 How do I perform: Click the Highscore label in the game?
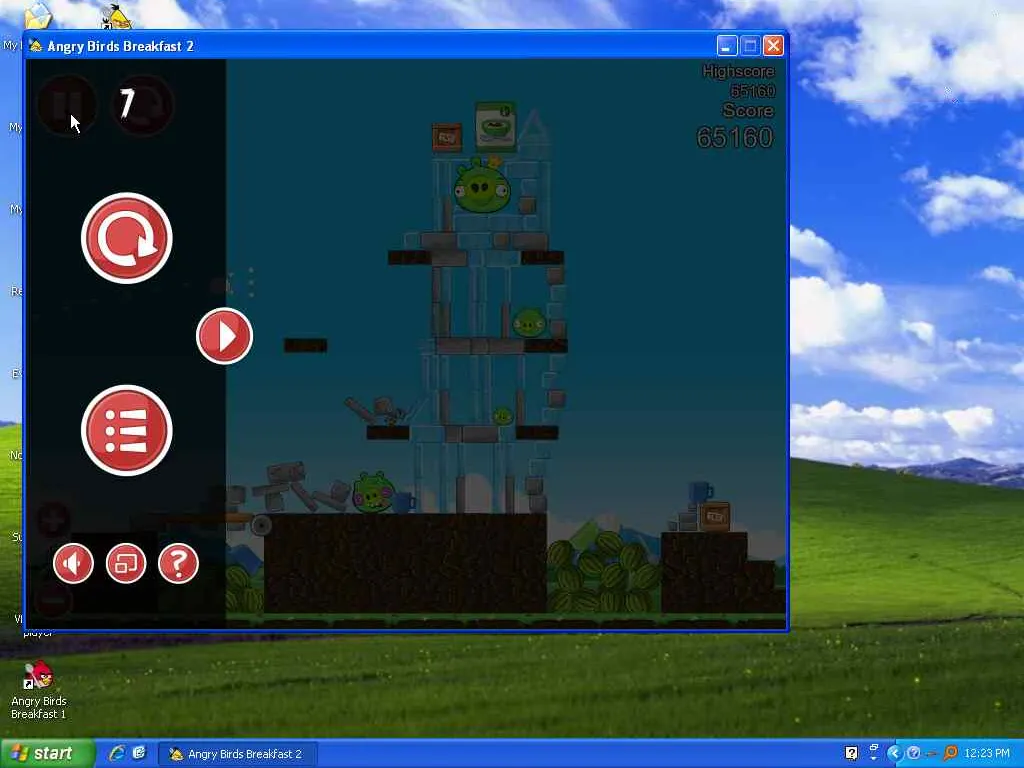(738, 71)
